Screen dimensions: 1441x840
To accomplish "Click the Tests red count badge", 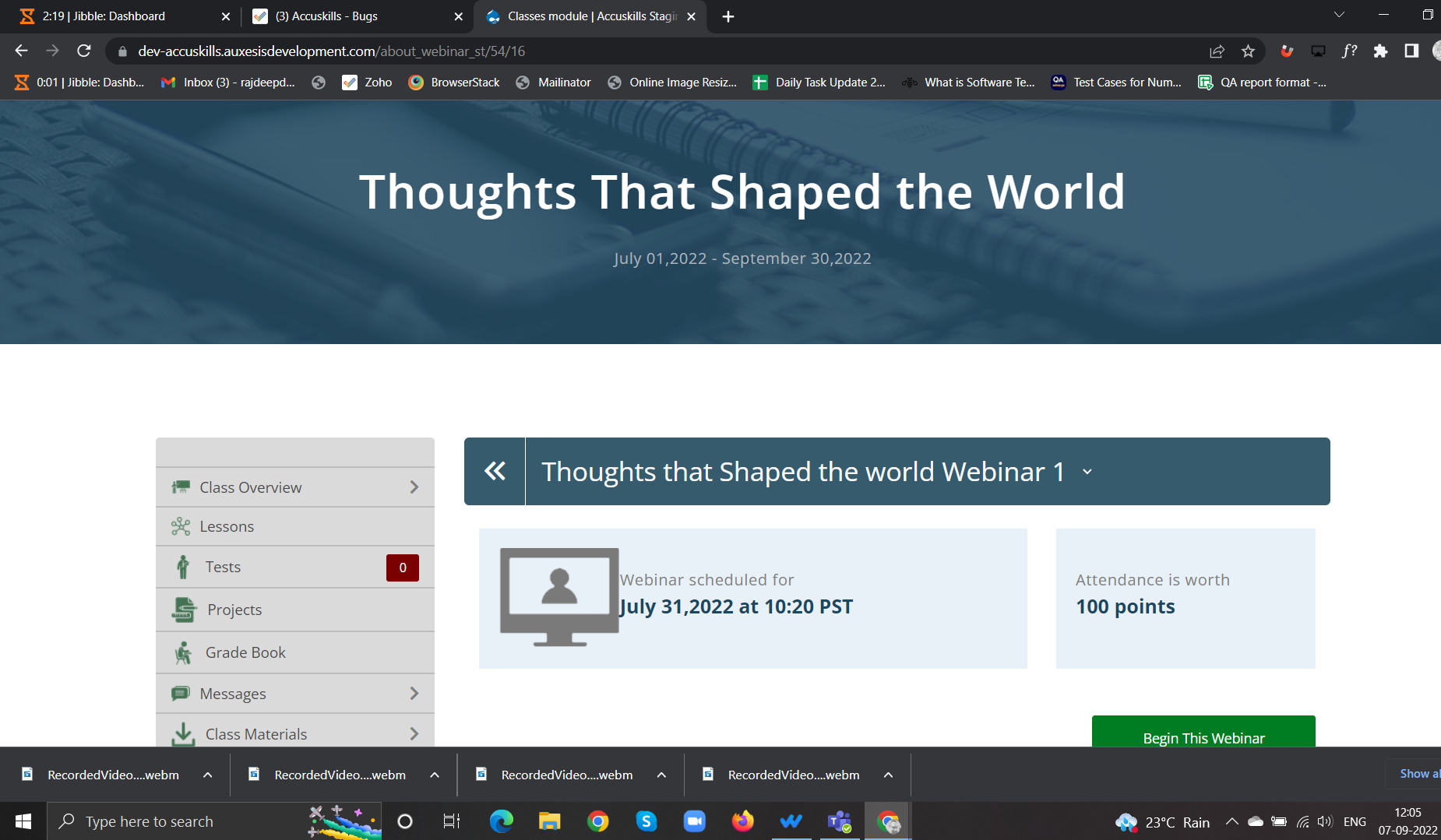I will pyautogui.click(x=402, y=568).
